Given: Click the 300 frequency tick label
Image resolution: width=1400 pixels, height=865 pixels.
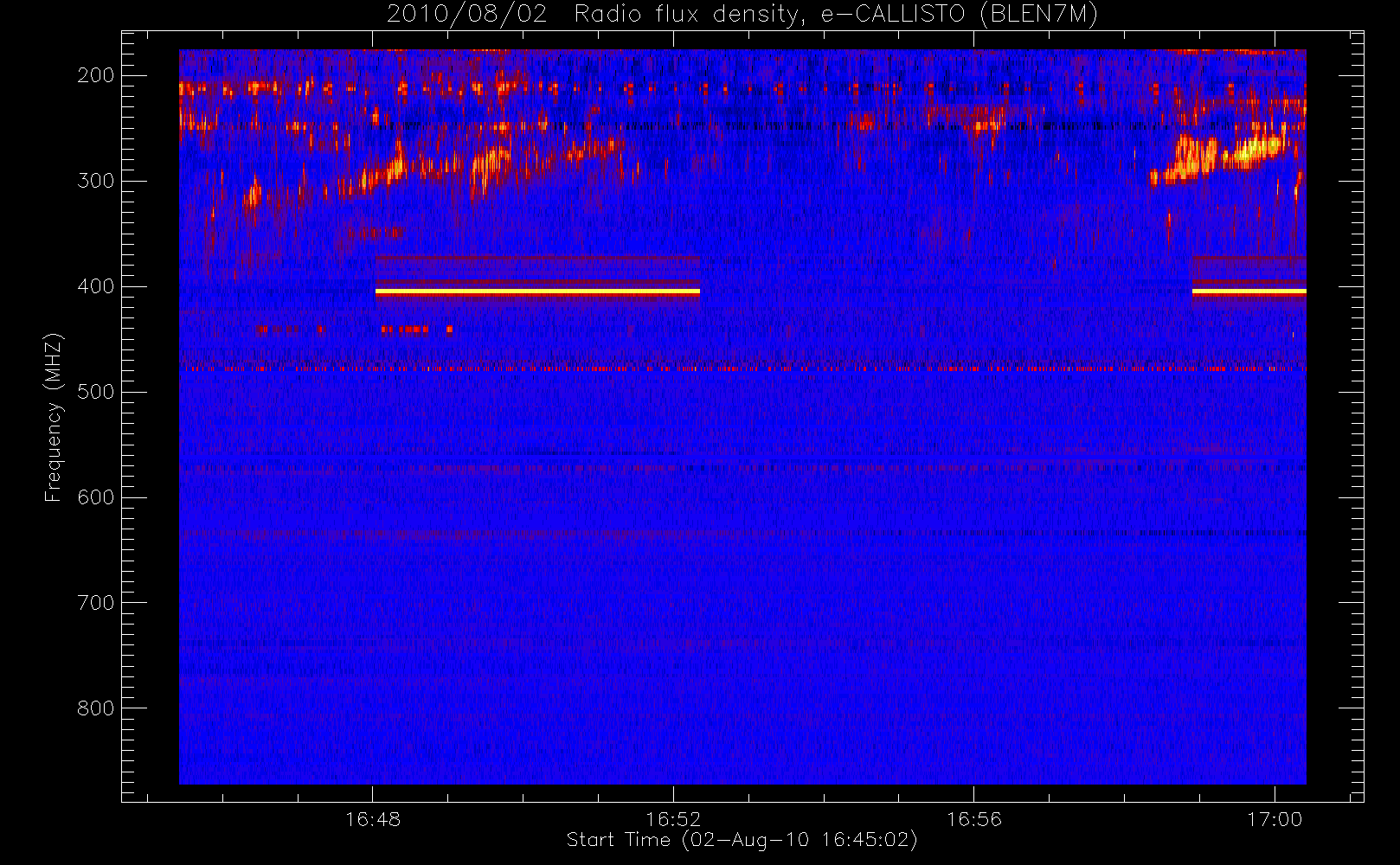Looking at the screenshot, I should click(x=95, y=181).
